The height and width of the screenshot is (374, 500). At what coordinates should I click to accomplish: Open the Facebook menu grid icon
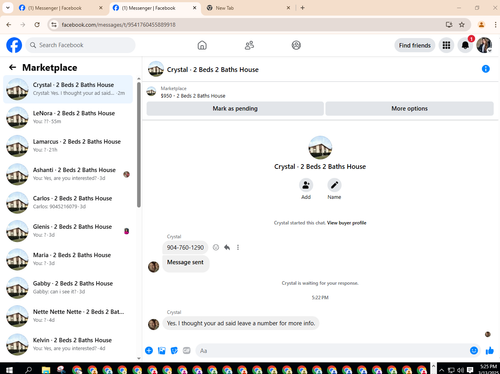[x=446, y=45]
